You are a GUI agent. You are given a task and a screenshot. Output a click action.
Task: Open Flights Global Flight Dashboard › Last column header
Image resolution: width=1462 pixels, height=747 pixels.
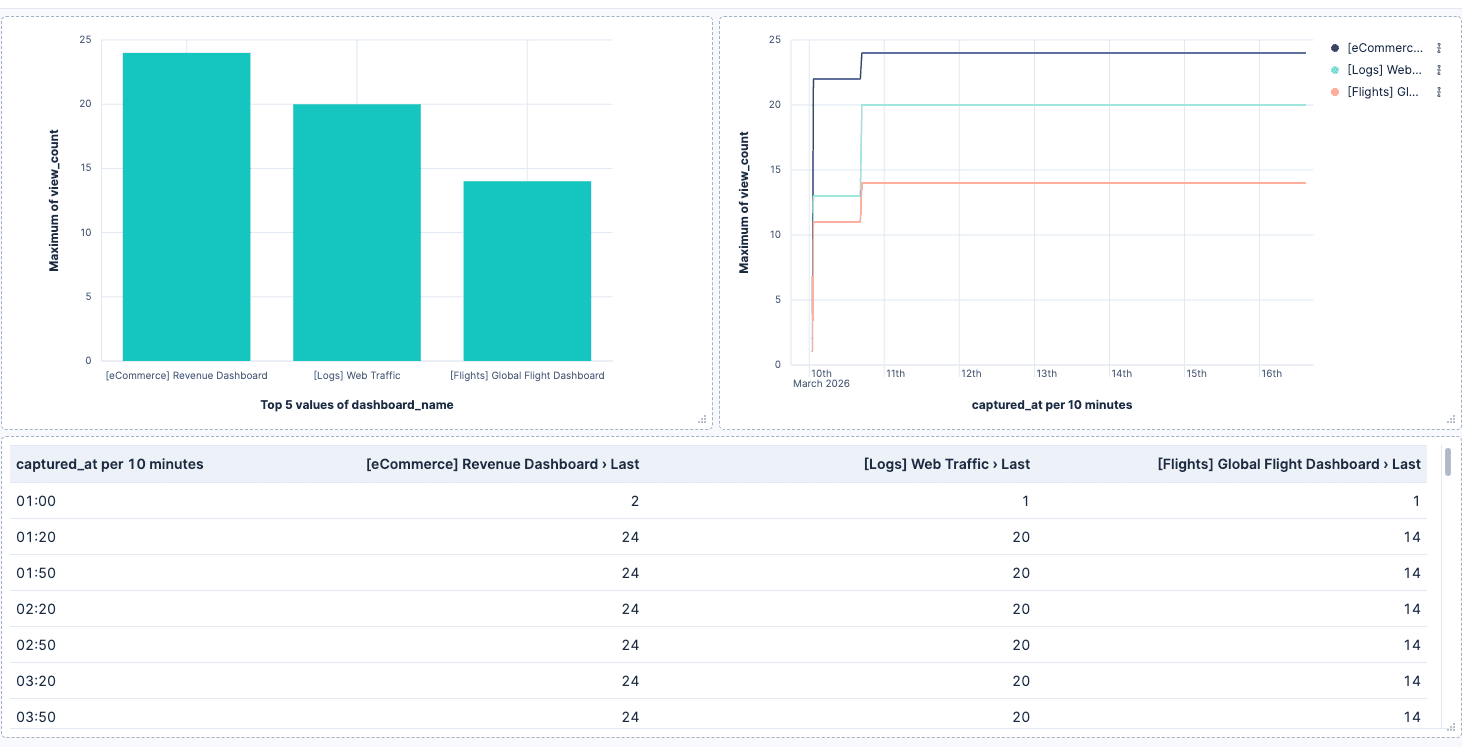tap(1288, 464)
